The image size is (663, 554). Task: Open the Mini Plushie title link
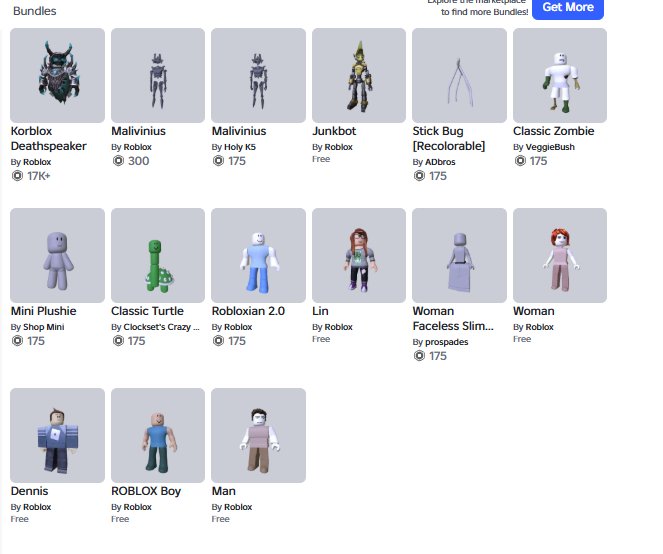point(44,311)
